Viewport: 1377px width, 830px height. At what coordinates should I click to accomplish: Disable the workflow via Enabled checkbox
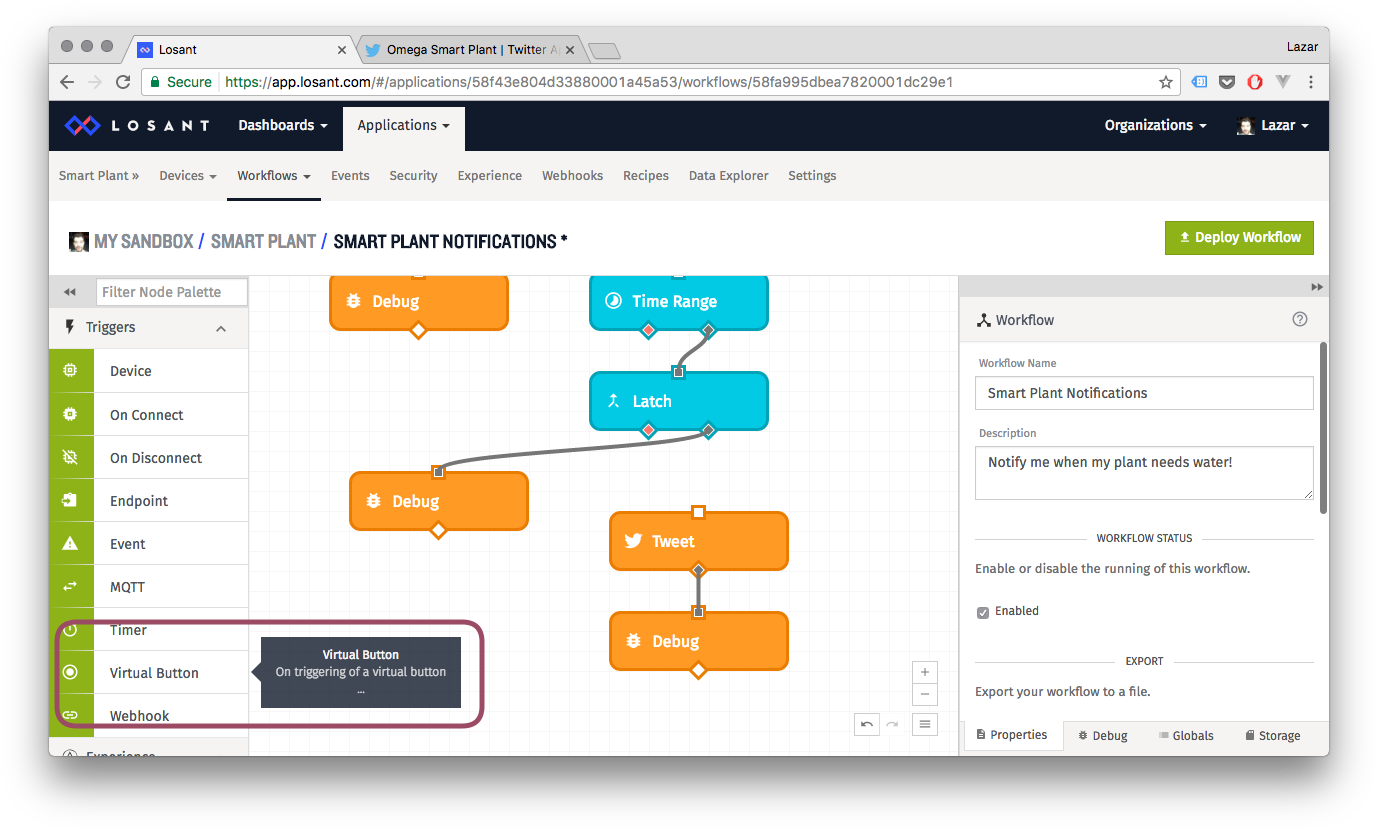point(983,612)
